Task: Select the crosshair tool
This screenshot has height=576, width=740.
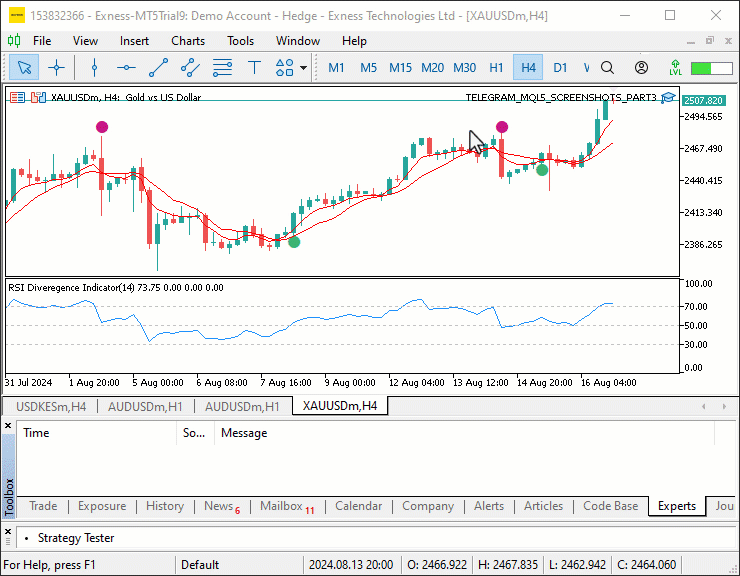Action: click(x=56, y=68)
